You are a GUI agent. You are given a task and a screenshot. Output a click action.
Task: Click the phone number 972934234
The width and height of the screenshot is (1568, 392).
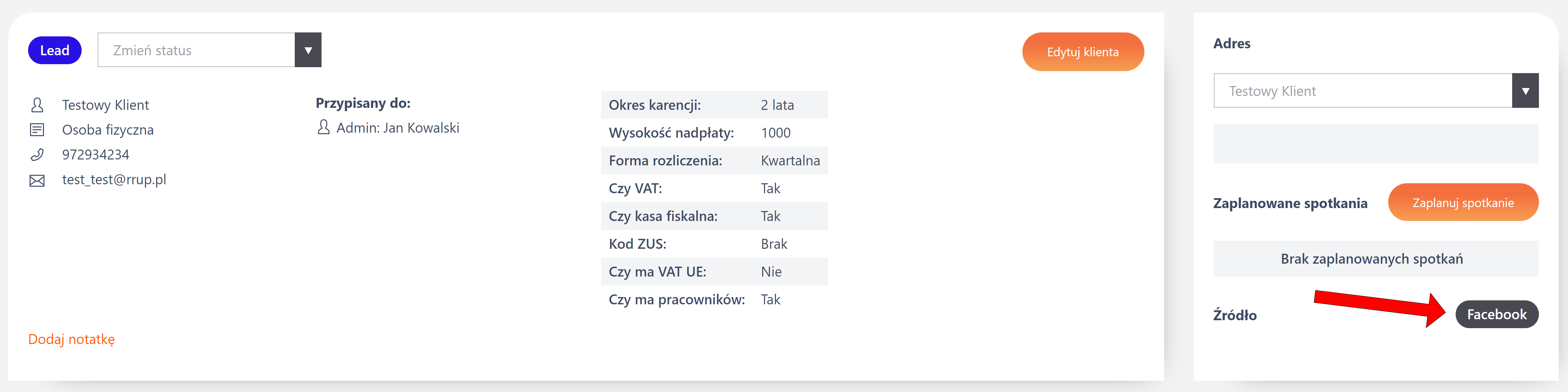96,155
